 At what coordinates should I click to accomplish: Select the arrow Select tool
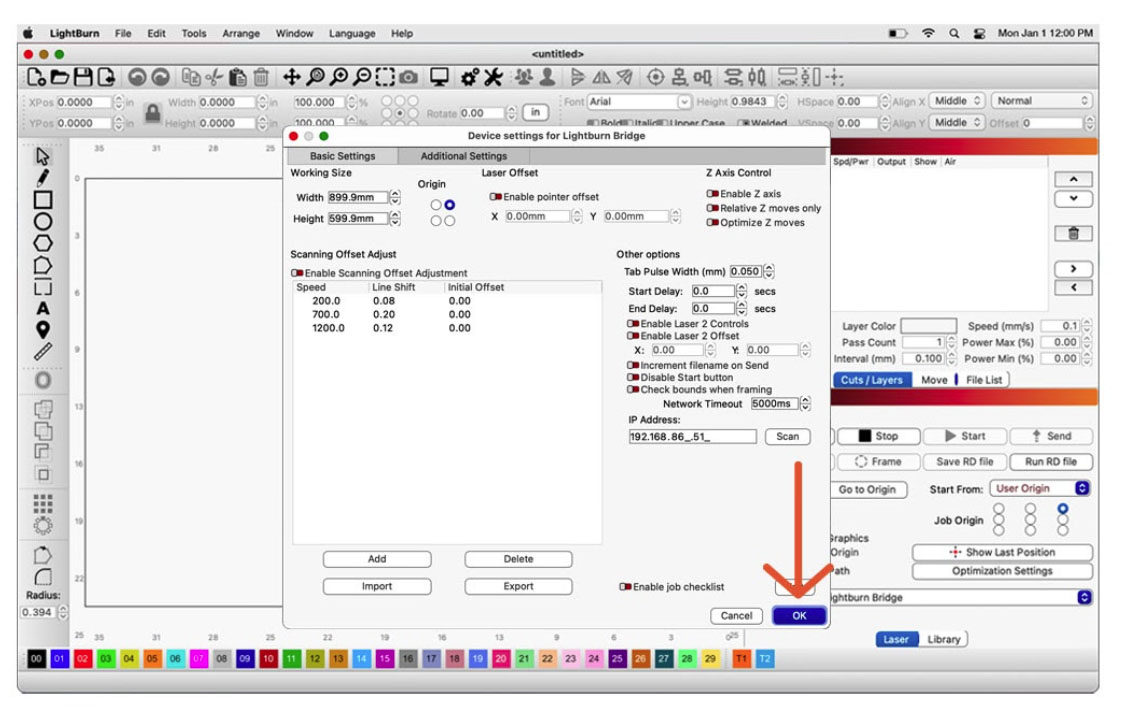point(42,156)
